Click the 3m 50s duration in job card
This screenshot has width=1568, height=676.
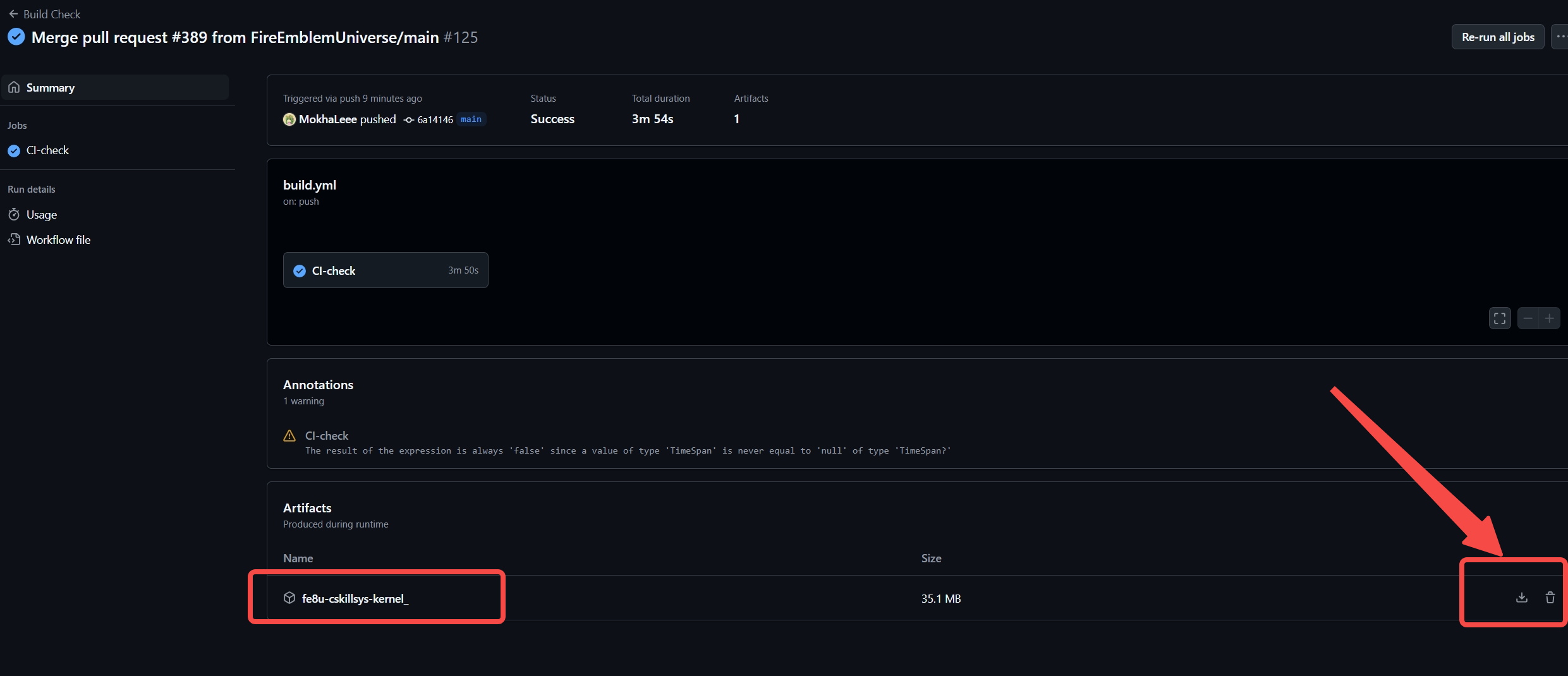(x=463, y=270)
